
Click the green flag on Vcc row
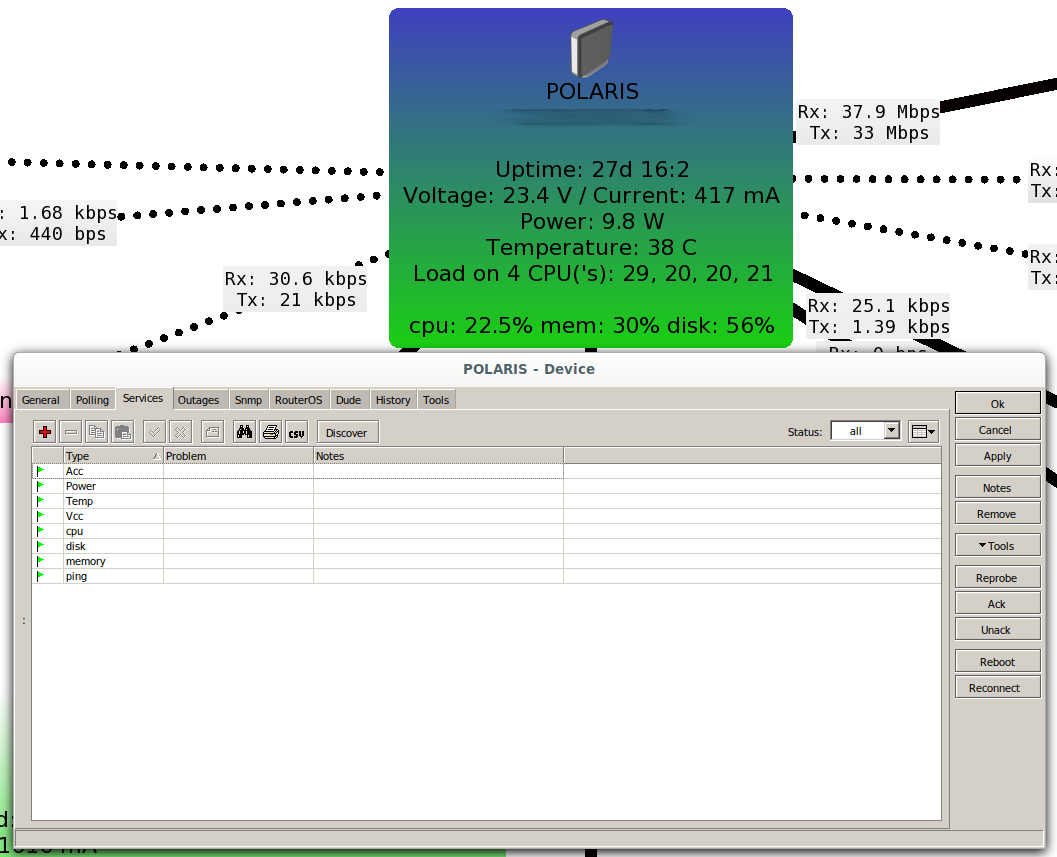[40, 516]
